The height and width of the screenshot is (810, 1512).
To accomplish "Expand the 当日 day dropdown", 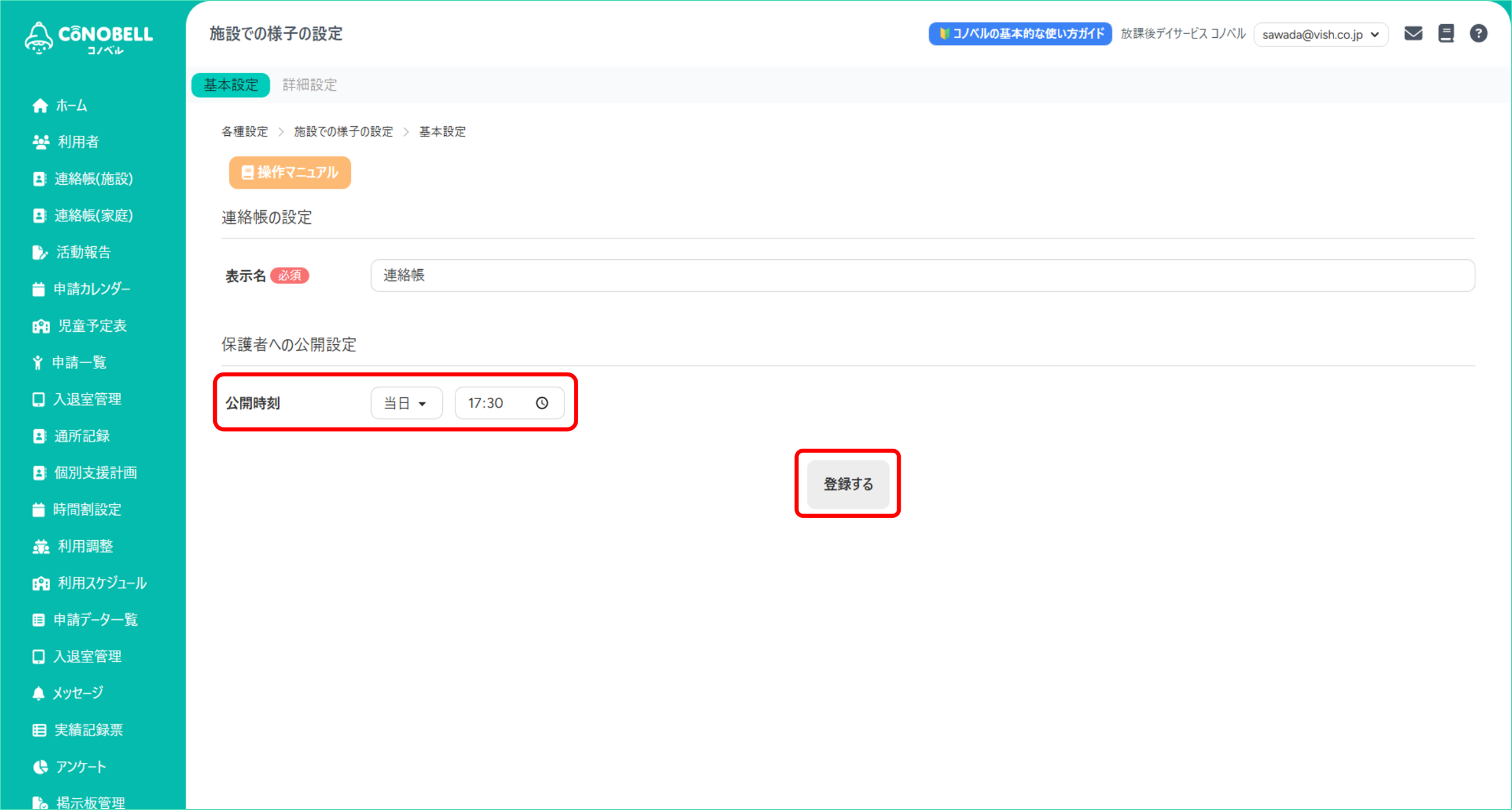I will tap(406, 403).
